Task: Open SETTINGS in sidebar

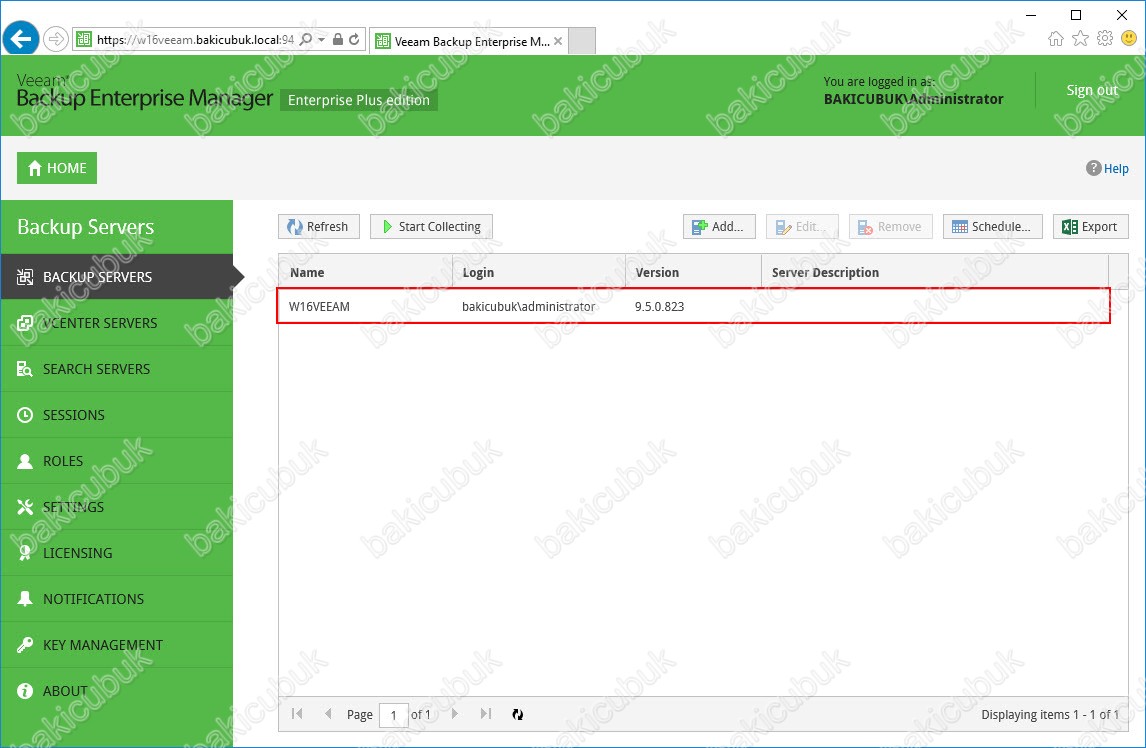Action: pyautogui.click(x=117, y=507)
